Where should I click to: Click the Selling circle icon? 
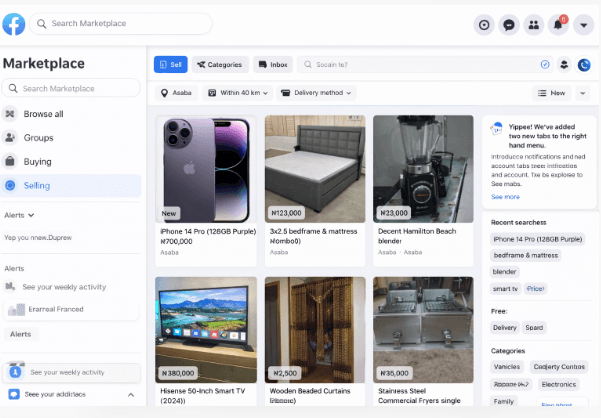[10, 185]
